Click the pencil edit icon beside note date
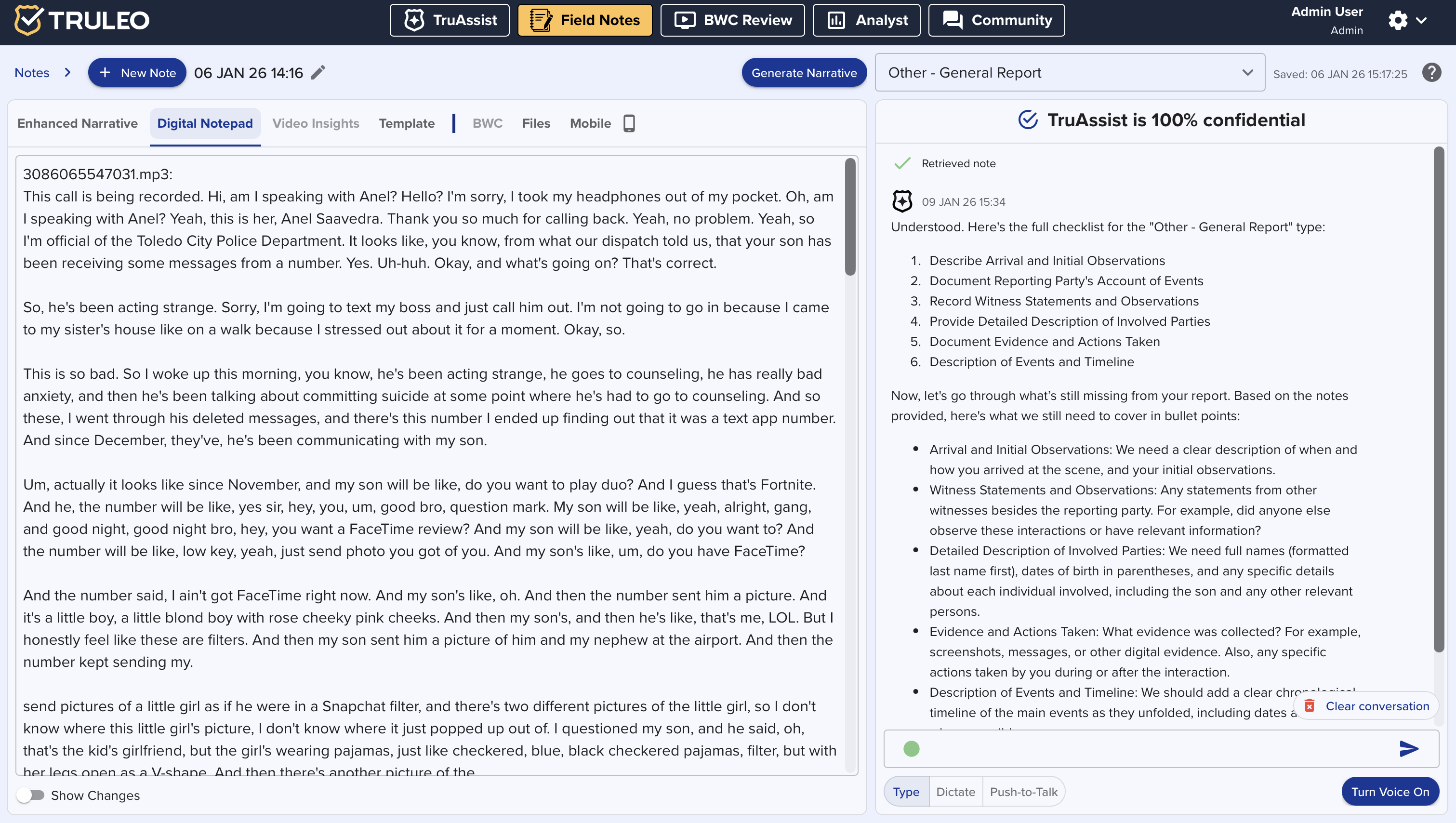The image size is (1456, 823). 318,72
